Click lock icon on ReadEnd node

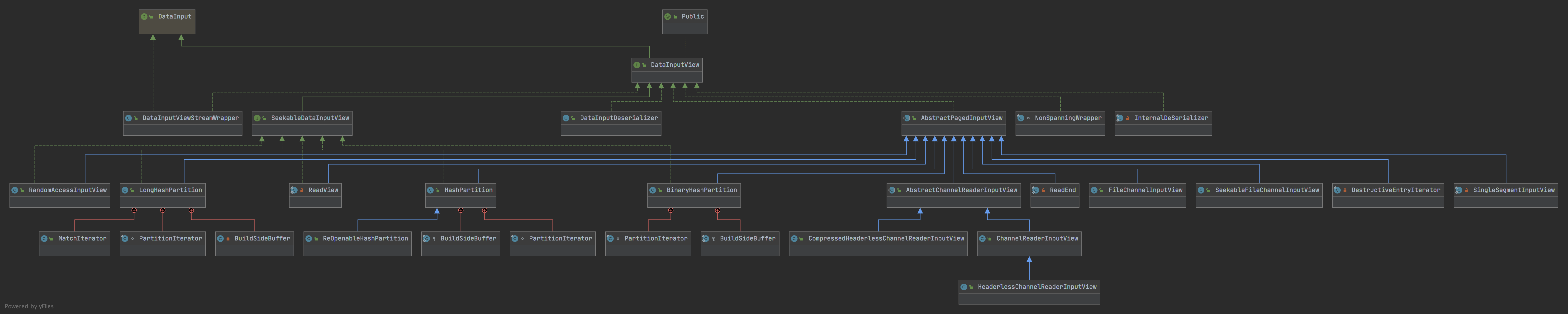[1043, 191]
